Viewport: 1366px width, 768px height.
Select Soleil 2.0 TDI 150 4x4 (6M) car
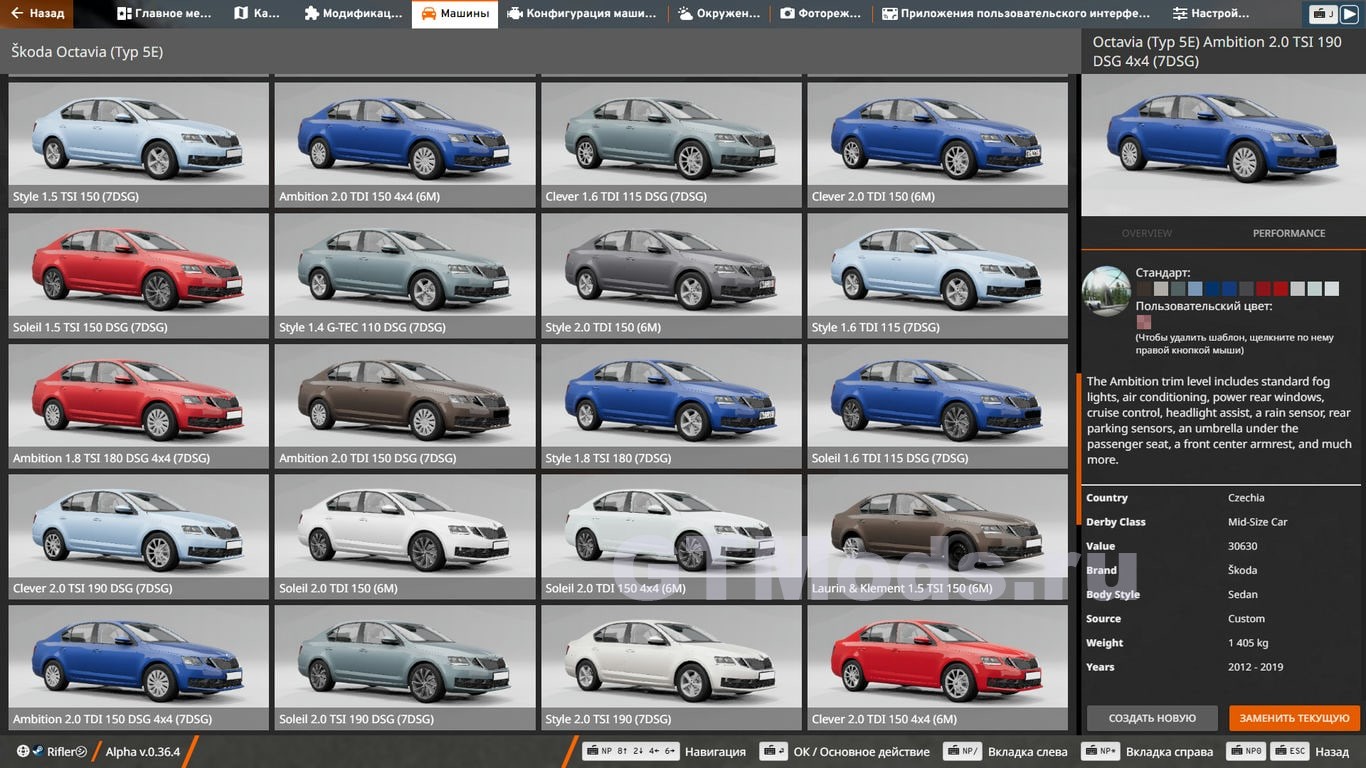pos(671,537)
